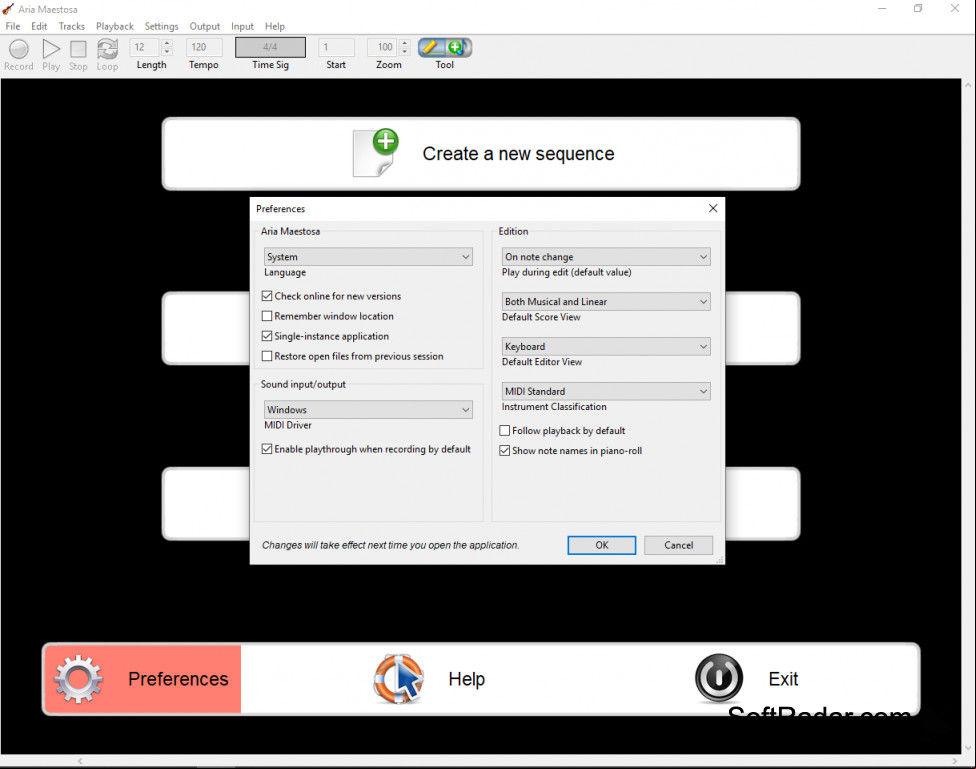The height and width of the screenshot is (769, 976).
Task: Click the Tempo field showing 120
Action: point(204,47)
